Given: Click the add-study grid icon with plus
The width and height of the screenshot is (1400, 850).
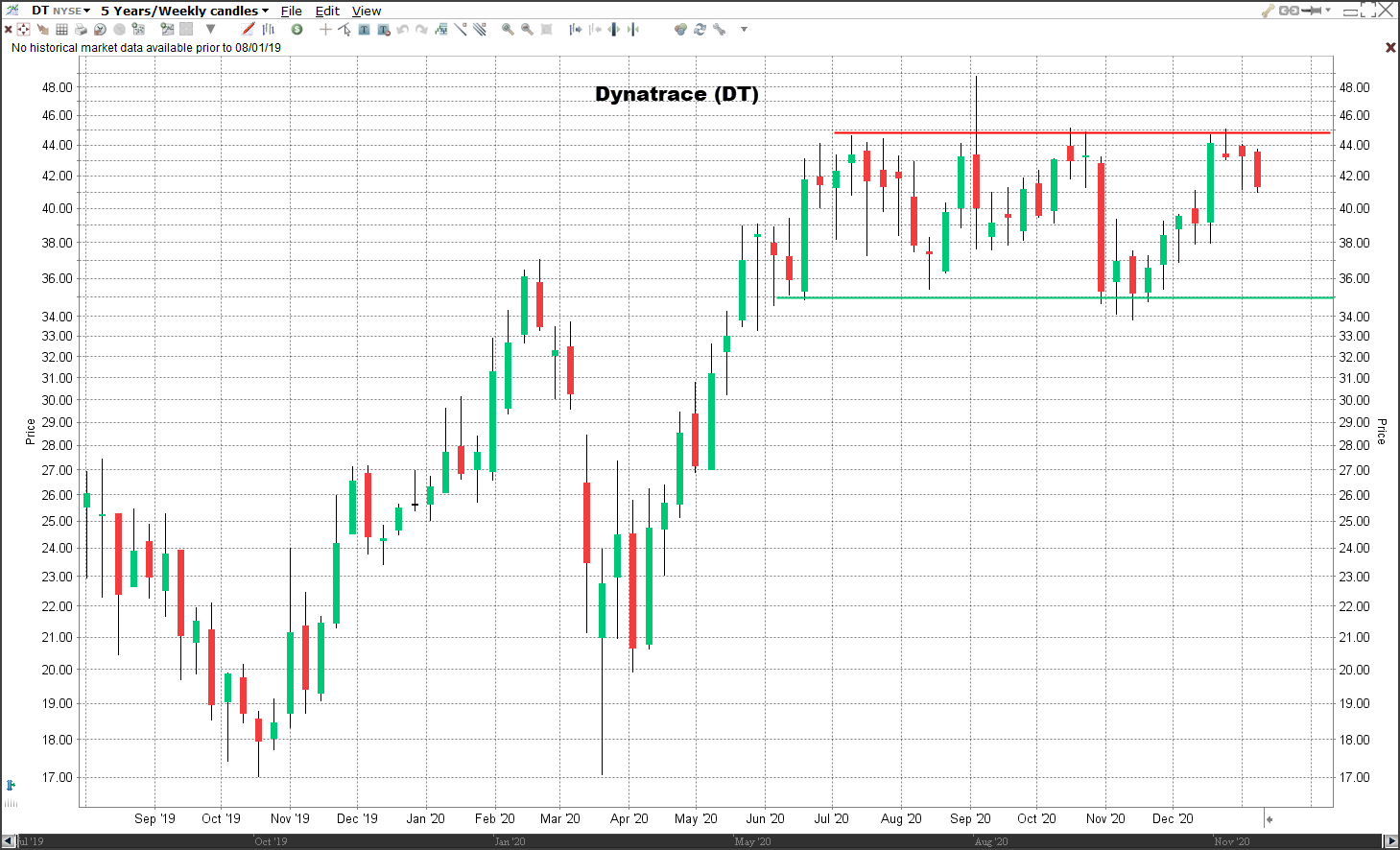Looking at the screenshot, I should (138, 29).
